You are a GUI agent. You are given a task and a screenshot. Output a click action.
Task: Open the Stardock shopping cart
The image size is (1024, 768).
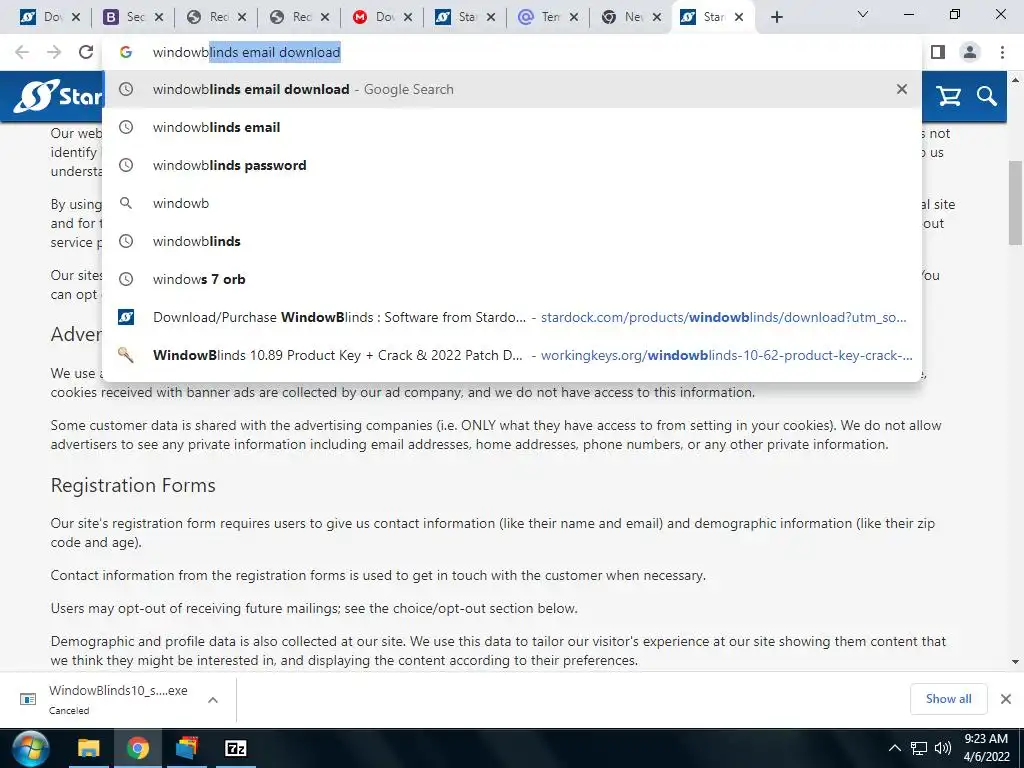tap(948, 97)
